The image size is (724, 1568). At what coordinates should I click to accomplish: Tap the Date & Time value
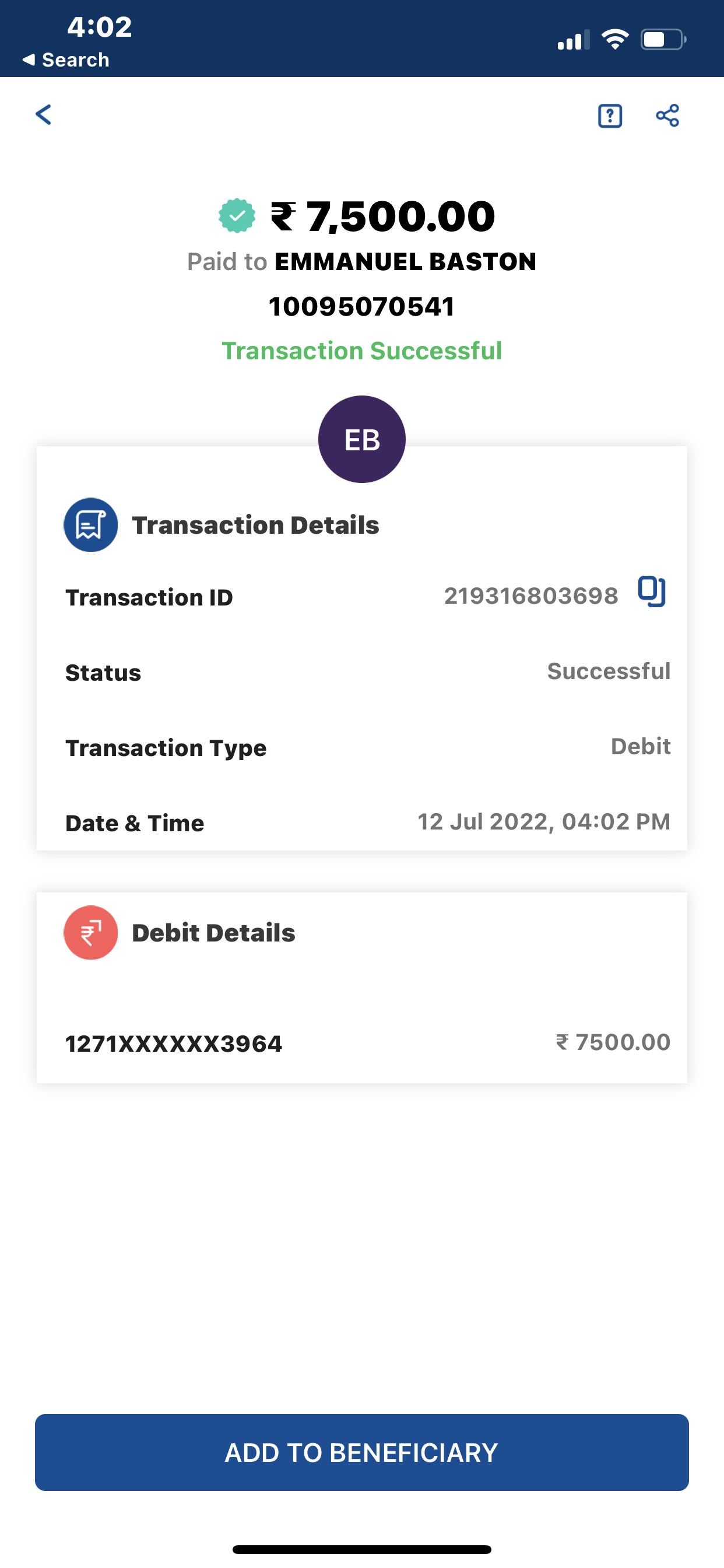pos(544,822)
